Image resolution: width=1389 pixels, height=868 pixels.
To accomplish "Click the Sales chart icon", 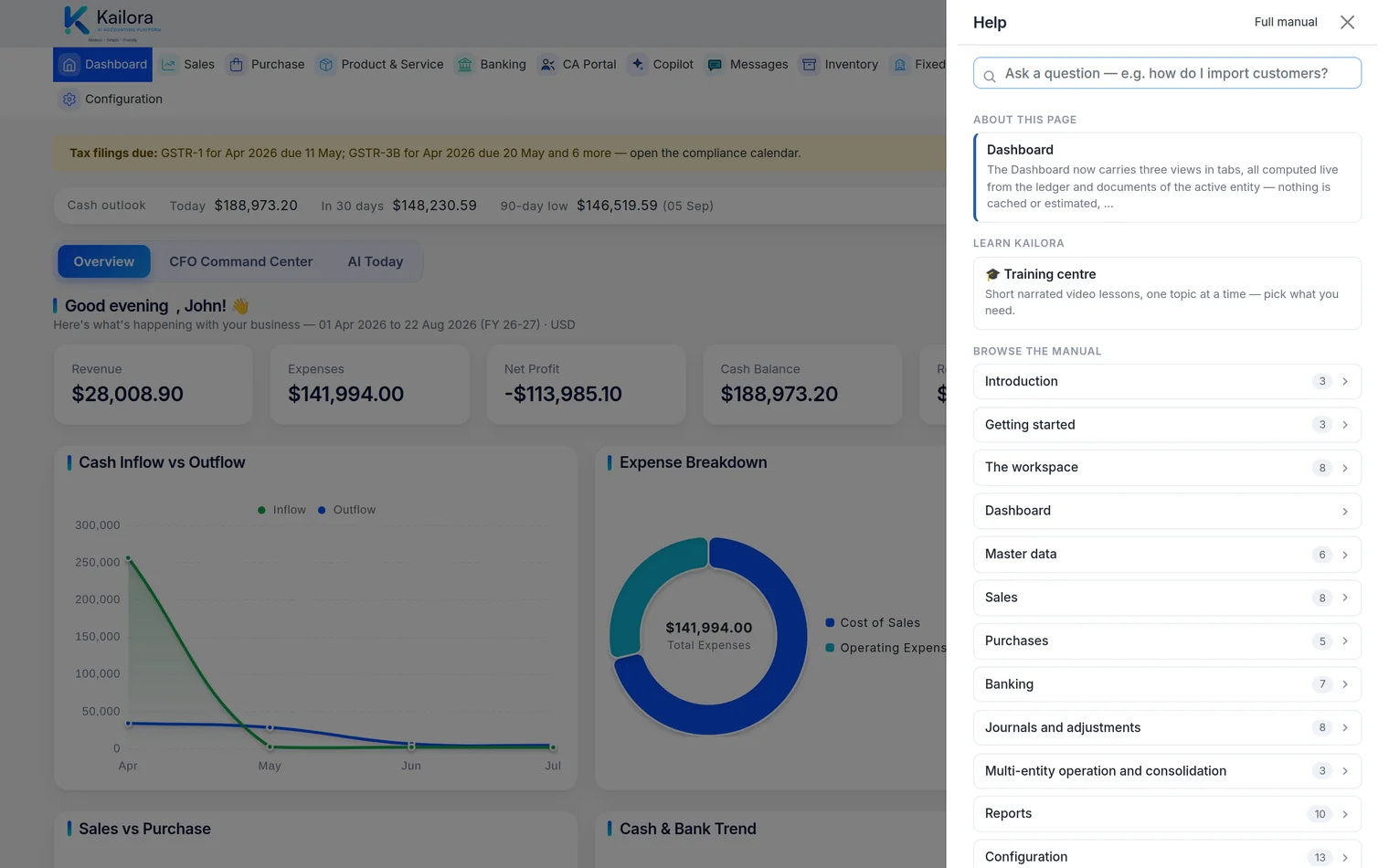I will [169, 65].
